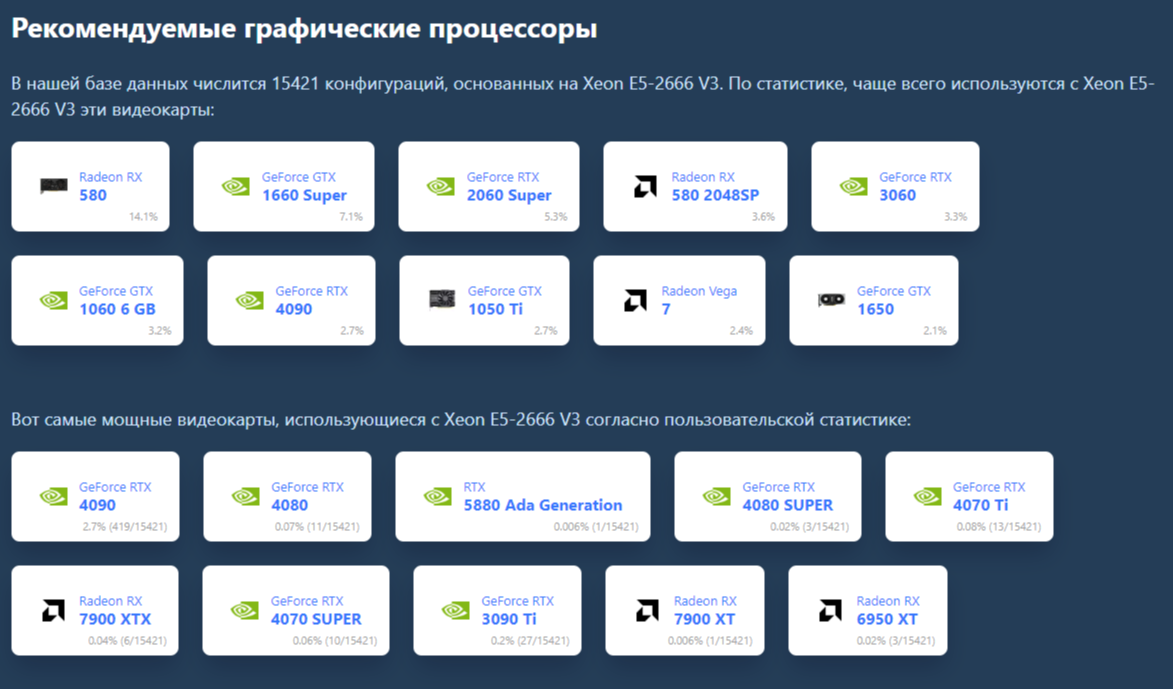Viewport: 1173px width, 689px height.
Task: Click the AMD logo on RX 6950 XT card
Action: 830,610
